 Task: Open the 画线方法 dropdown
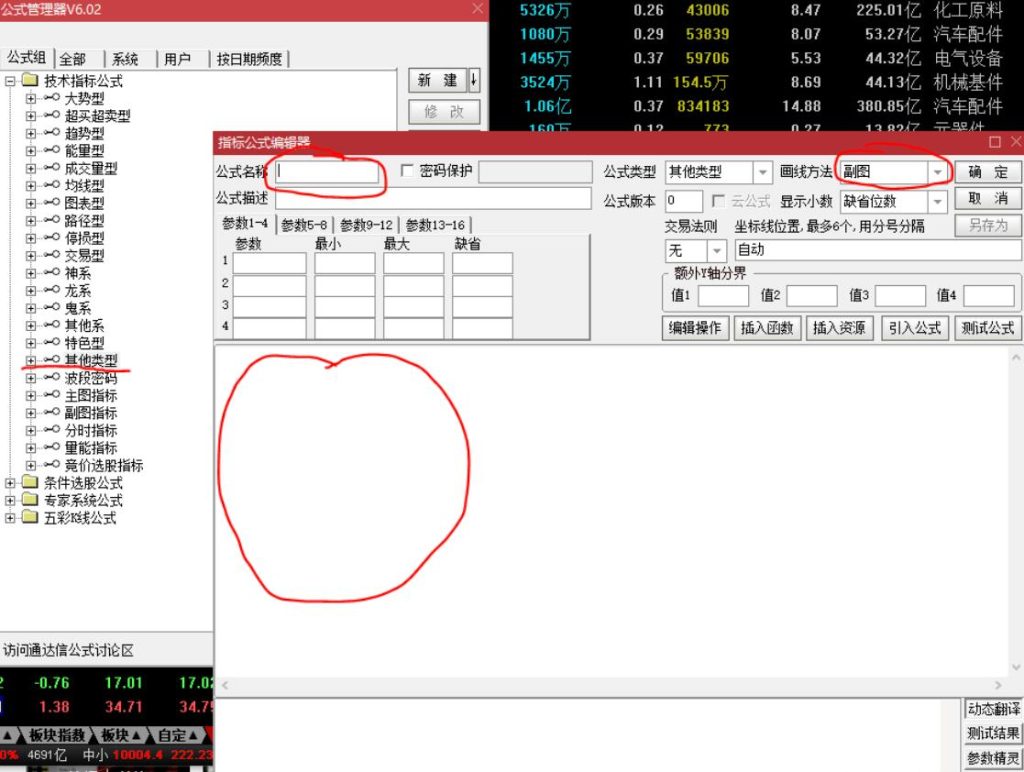click(x=937, y=173)
